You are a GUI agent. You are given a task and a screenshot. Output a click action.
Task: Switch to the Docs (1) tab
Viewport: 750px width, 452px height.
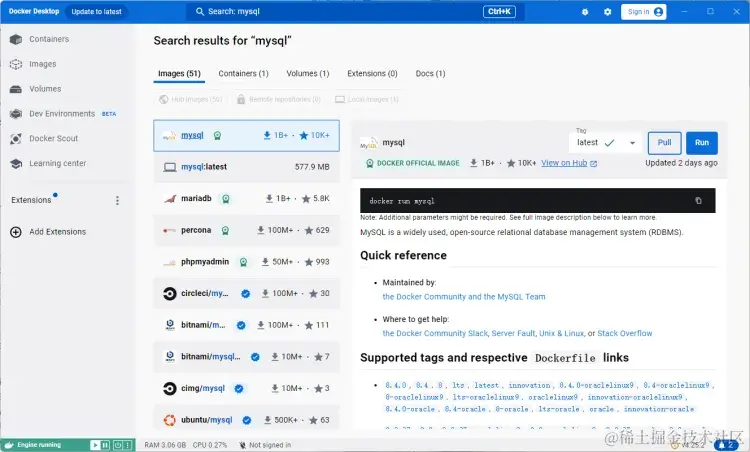(x=430, y=74)
